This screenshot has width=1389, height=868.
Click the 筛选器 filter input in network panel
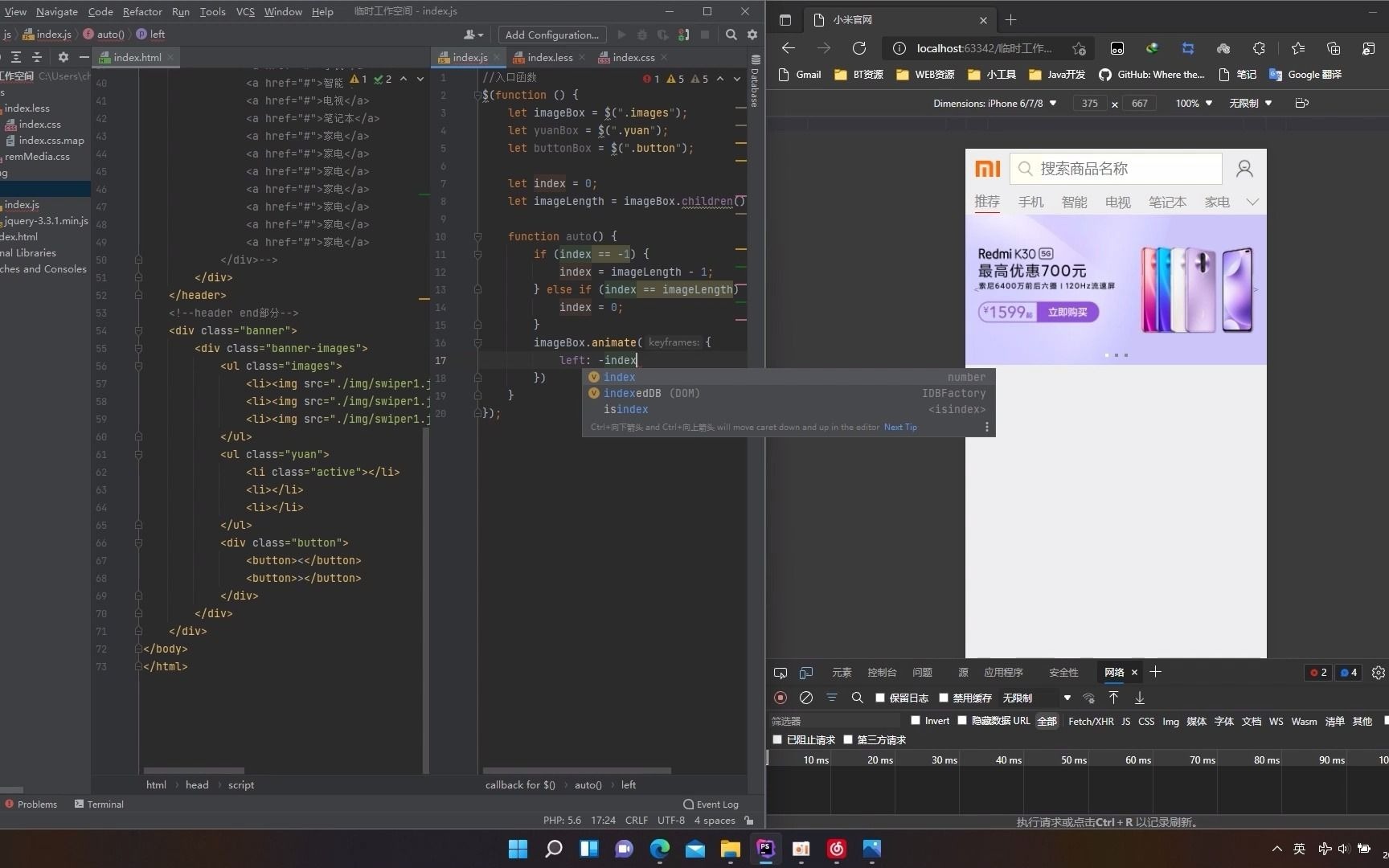pos(836,721)
